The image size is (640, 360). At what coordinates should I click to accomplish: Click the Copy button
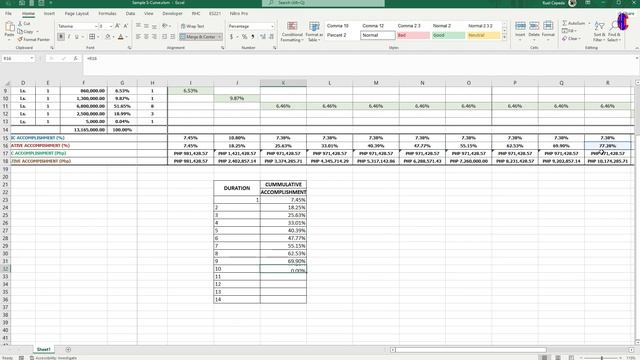(x=26, y=31)
